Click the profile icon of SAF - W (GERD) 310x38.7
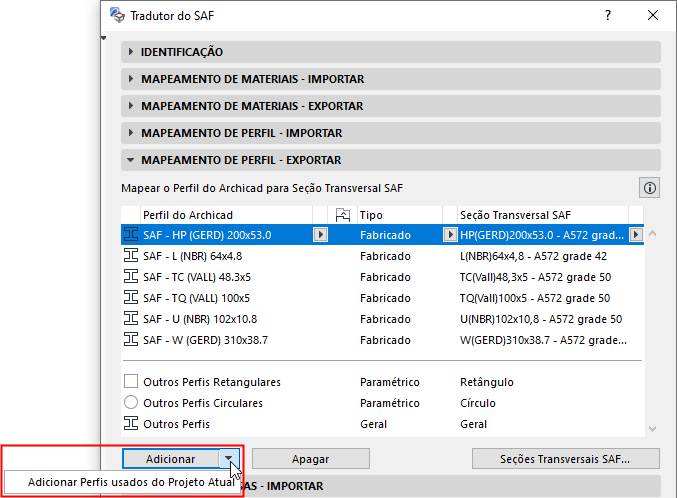Screen dimensions: 677x498 pyautogui.click(x=131, y=339)
